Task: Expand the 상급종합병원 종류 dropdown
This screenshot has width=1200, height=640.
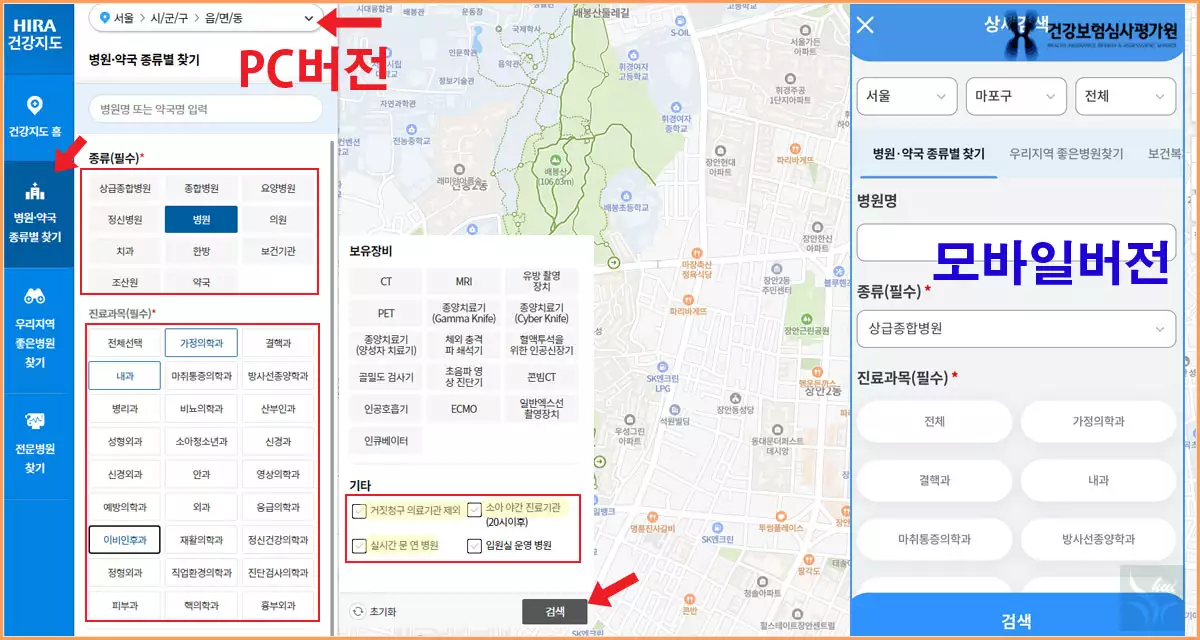Action: pos(1016,330)
